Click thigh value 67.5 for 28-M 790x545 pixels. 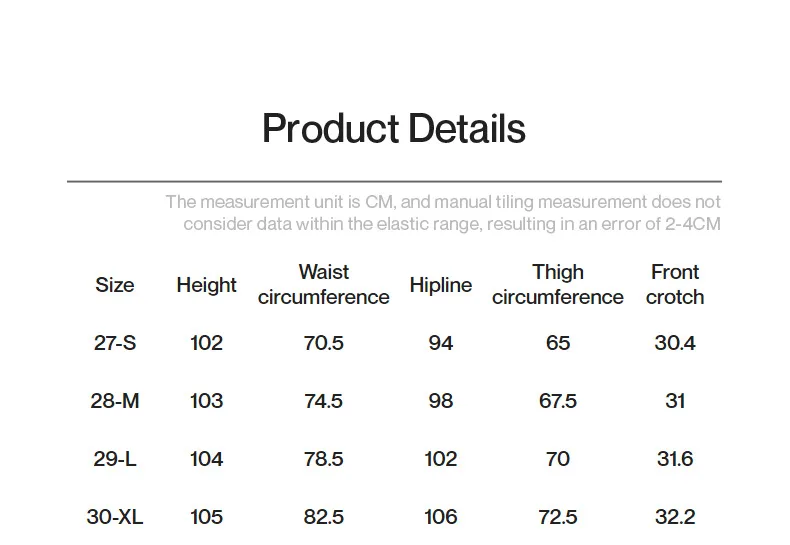[x=557, y=401]
